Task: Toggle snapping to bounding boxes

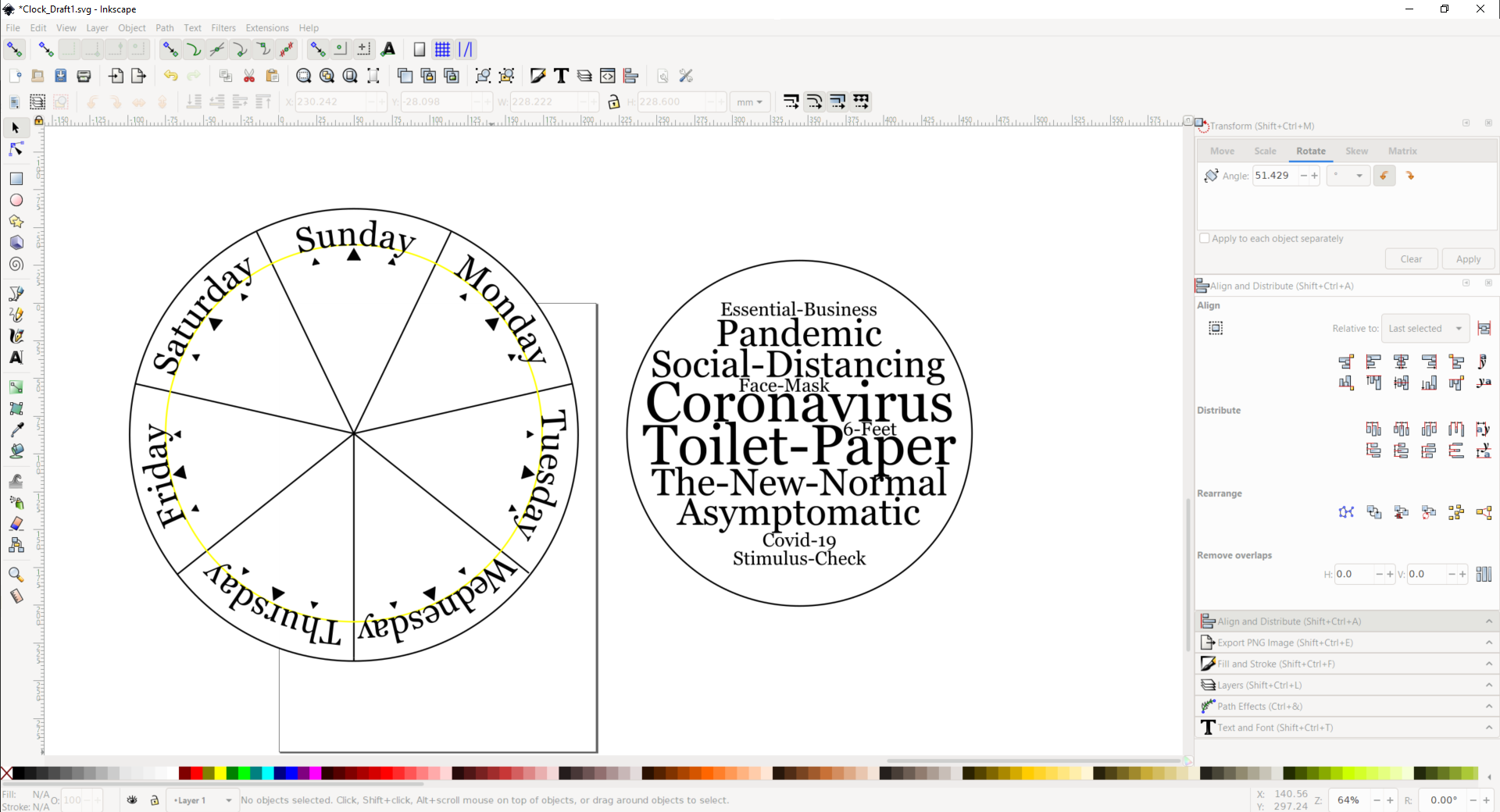Action: pyautogui.click(x=46, y=49)
